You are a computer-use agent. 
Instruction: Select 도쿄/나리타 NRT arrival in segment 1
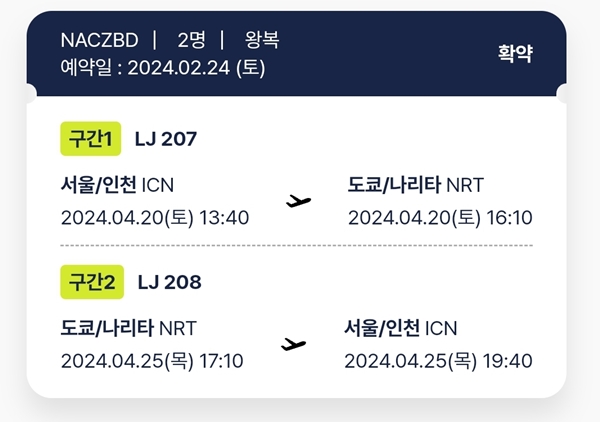coord(416,185)
